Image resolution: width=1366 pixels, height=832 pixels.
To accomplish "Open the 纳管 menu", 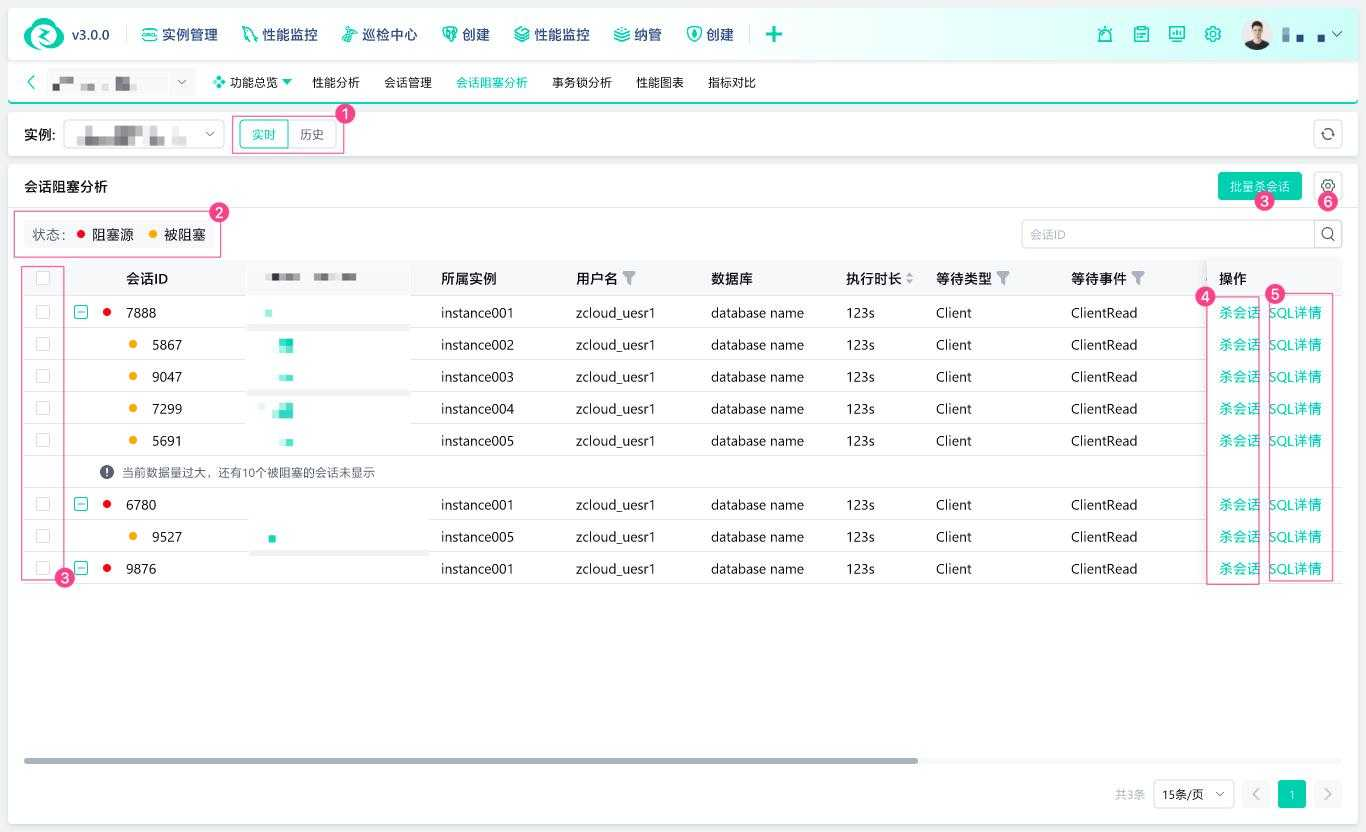I will click(637, 34).
